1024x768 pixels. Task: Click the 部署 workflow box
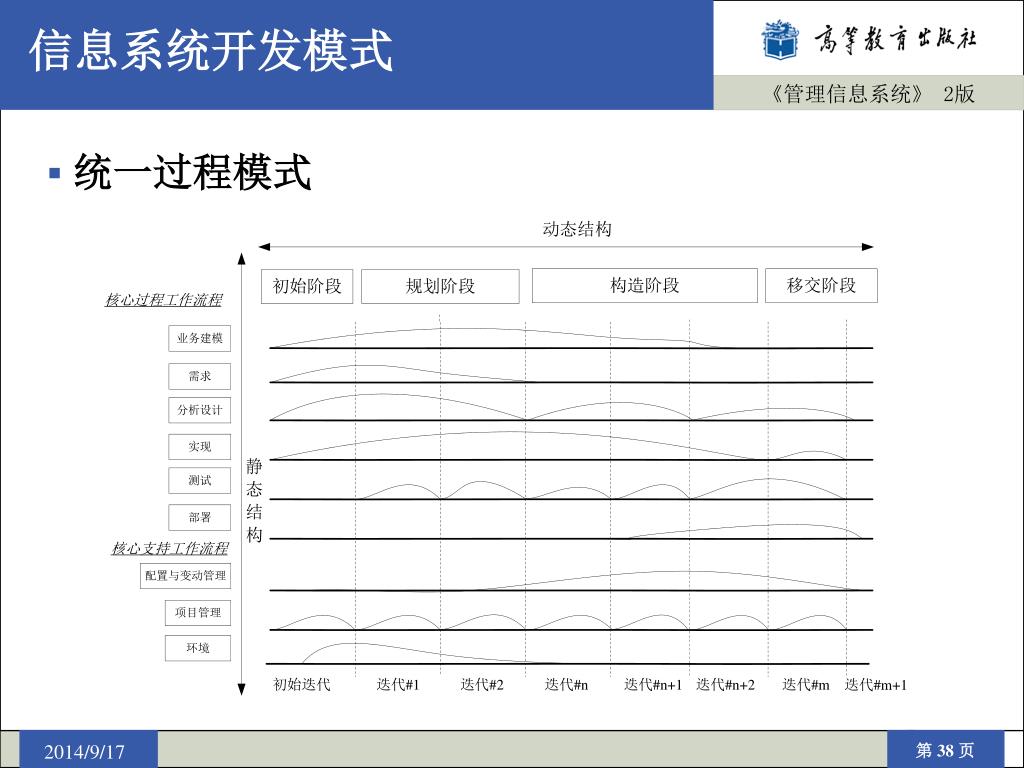[x=200, y=517]
